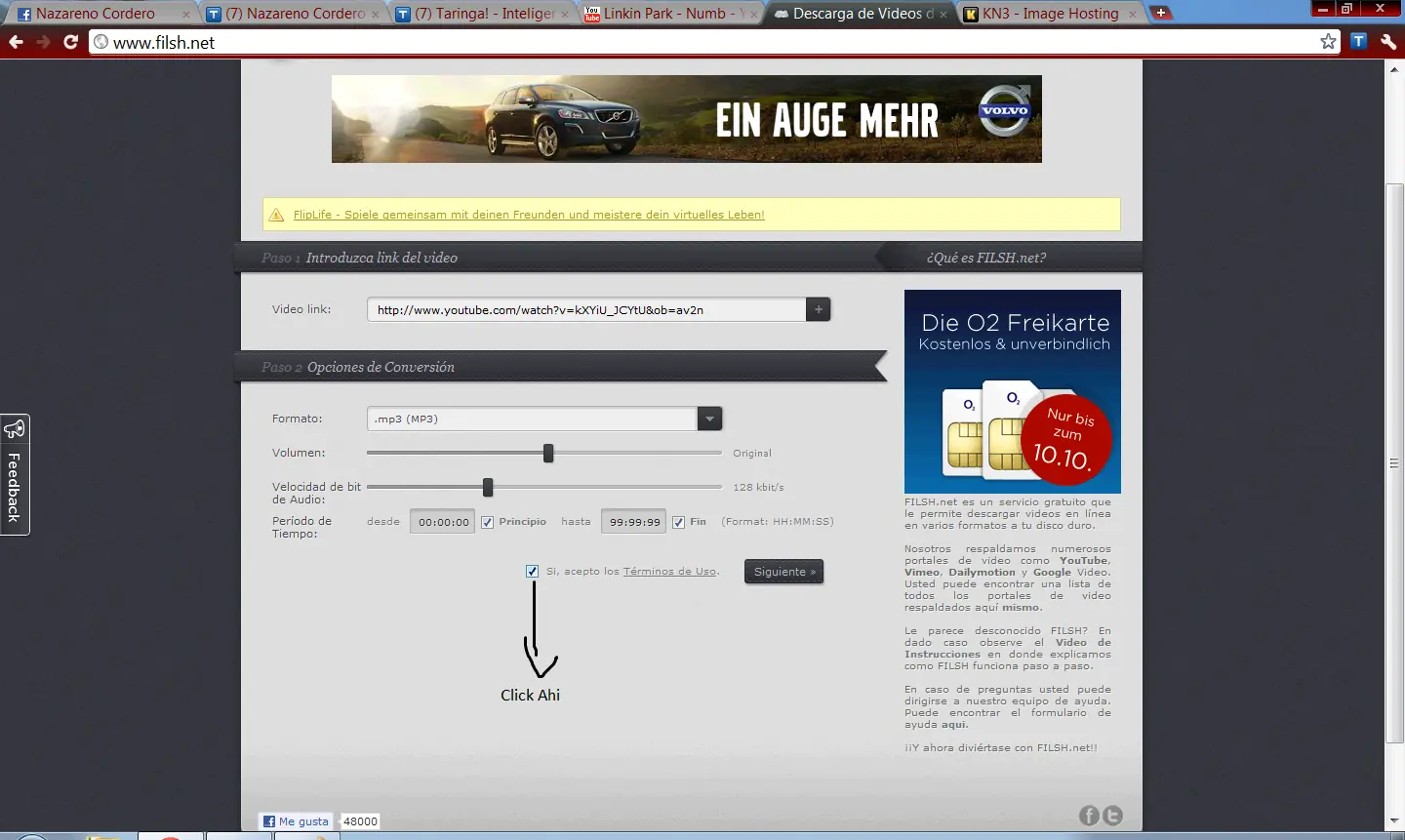Bookmark this page with the star icon
The width and height of the screenshot is (1405, 840).
[1328, 41]
